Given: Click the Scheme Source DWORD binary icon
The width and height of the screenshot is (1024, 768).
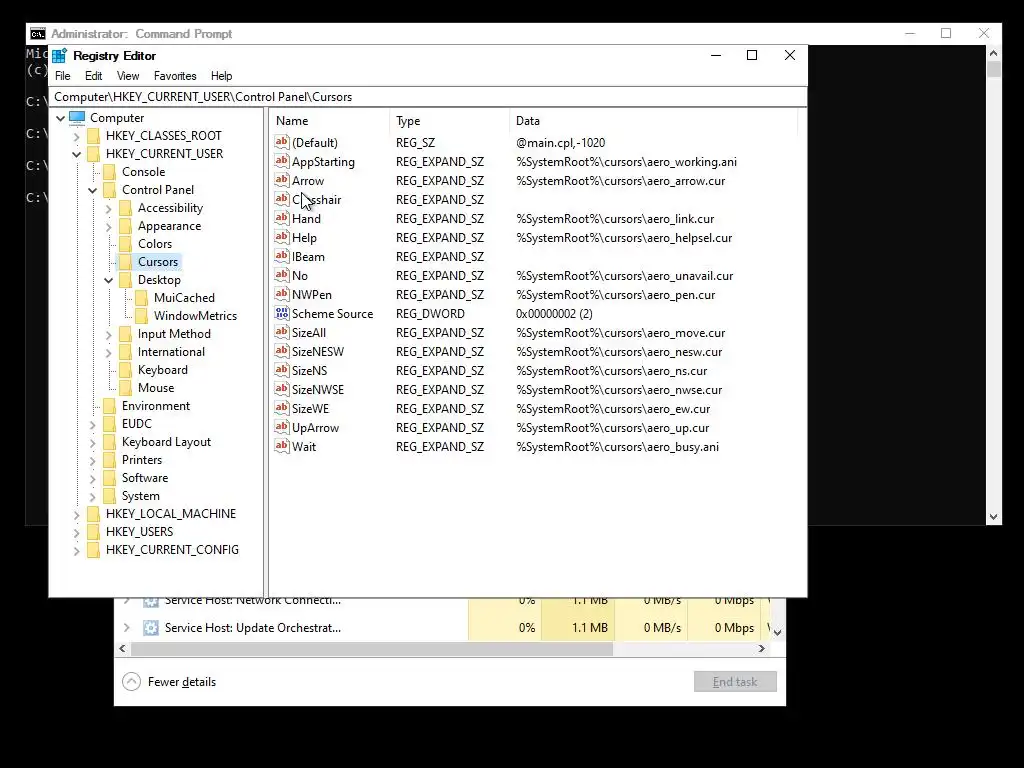Looking at the screenshot, I should (281, 313).
